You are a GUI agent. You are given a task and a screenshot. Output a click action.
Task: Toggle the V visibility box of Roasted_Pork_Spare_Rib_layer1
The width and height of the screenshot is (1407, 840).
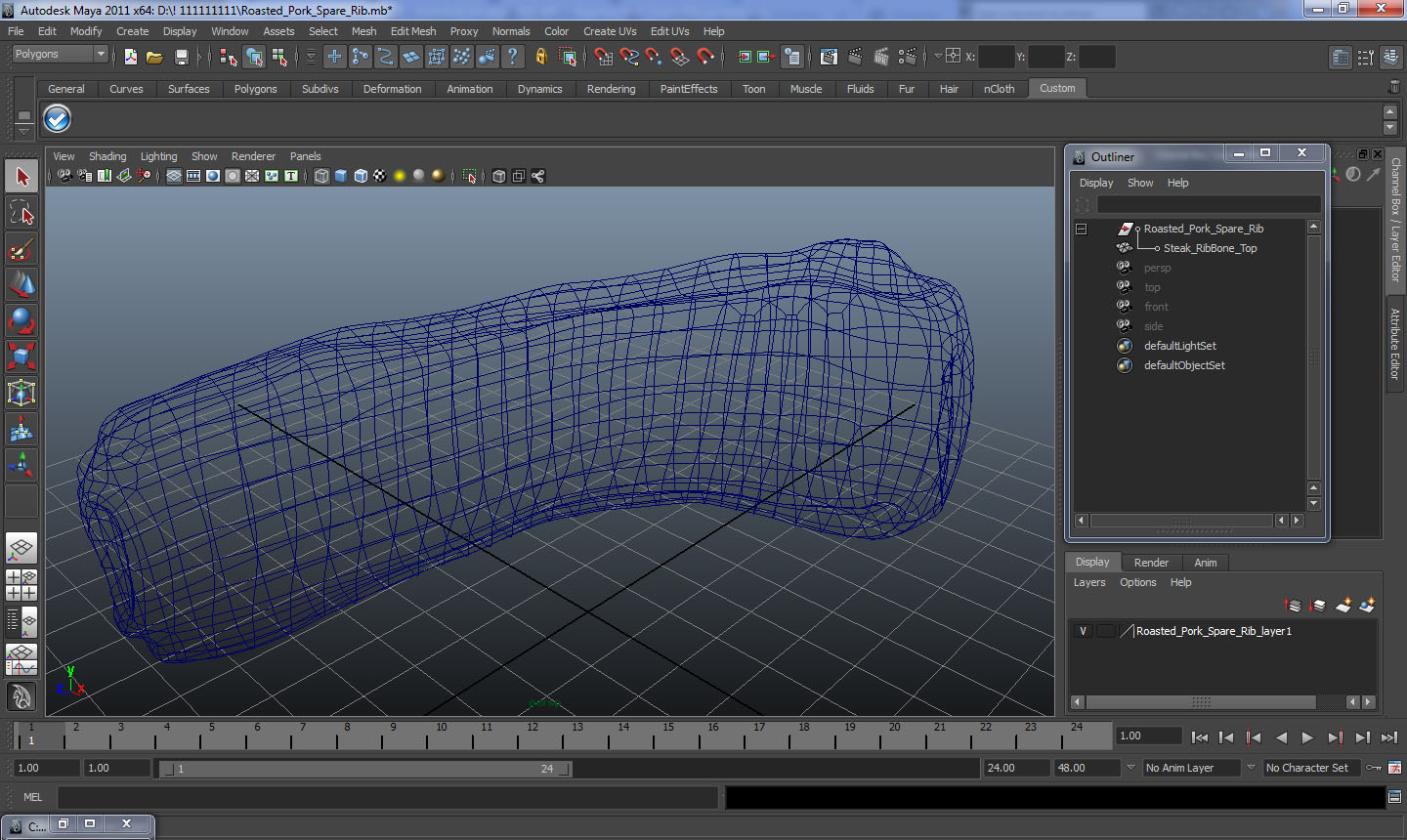click(x=1083, y=631)
